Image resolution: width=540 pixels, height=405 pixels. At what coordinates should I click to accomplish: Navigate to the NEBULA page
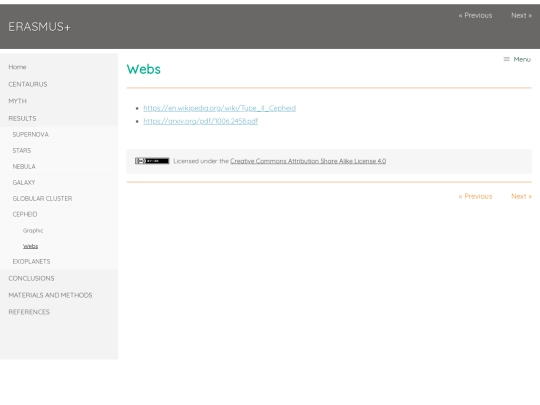[24, 166]
